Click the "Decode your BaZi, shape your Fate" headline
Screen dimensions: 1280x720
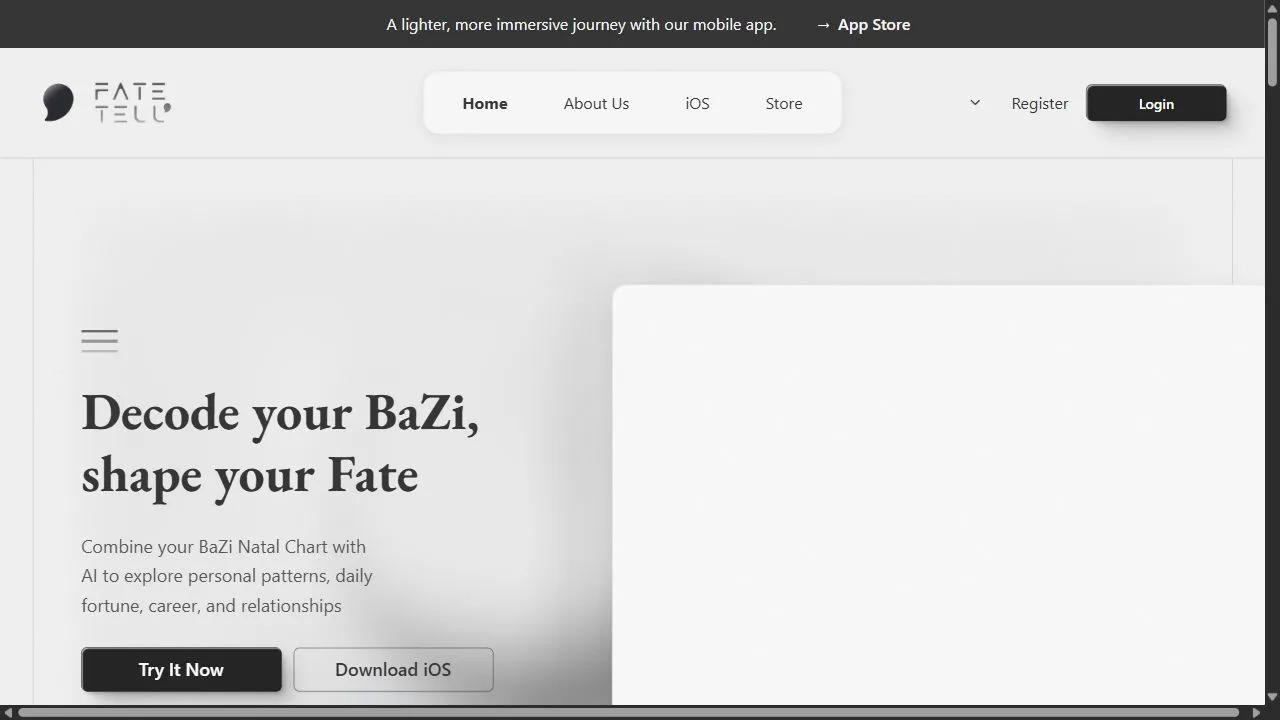[280, 443]
